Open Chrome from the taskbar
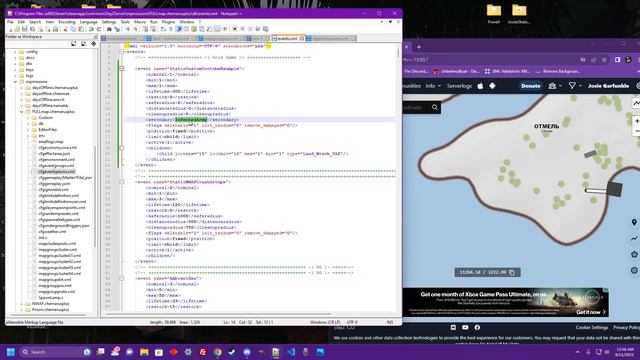This screenshot has width=640, height=360. (x=218, y=352)
